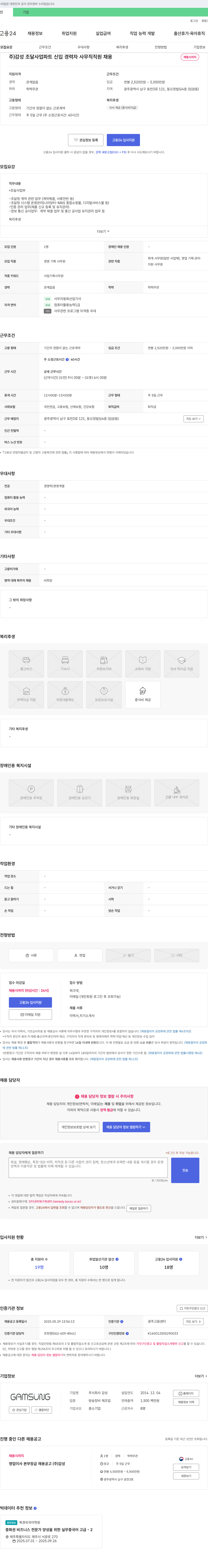Jump to the 복리후생 section tab
The height and width of the screenshot is (1568, 208).
tap(122, 47)
